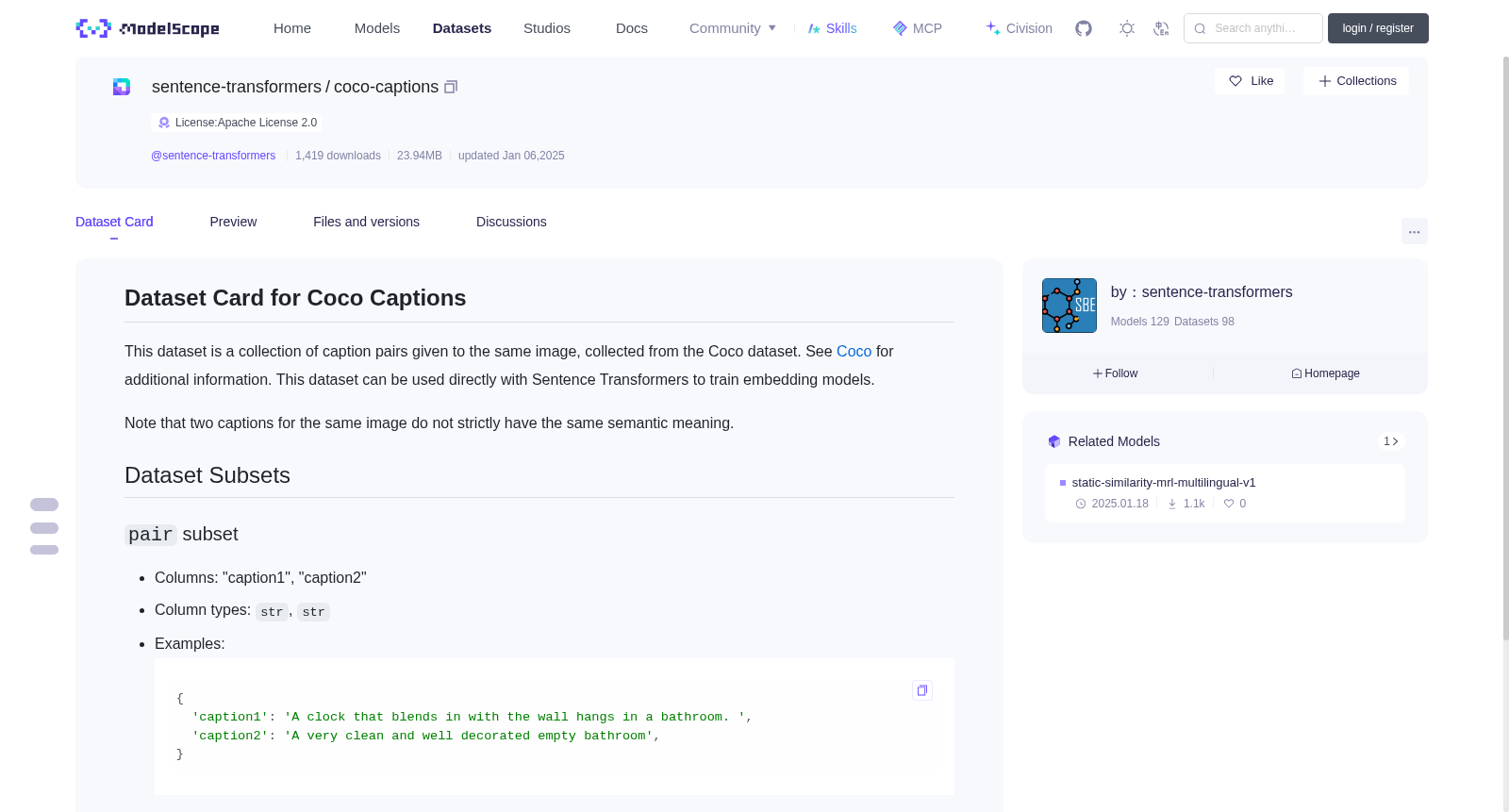Click the "2025.01.18" model date

(x=1119, y=504)
